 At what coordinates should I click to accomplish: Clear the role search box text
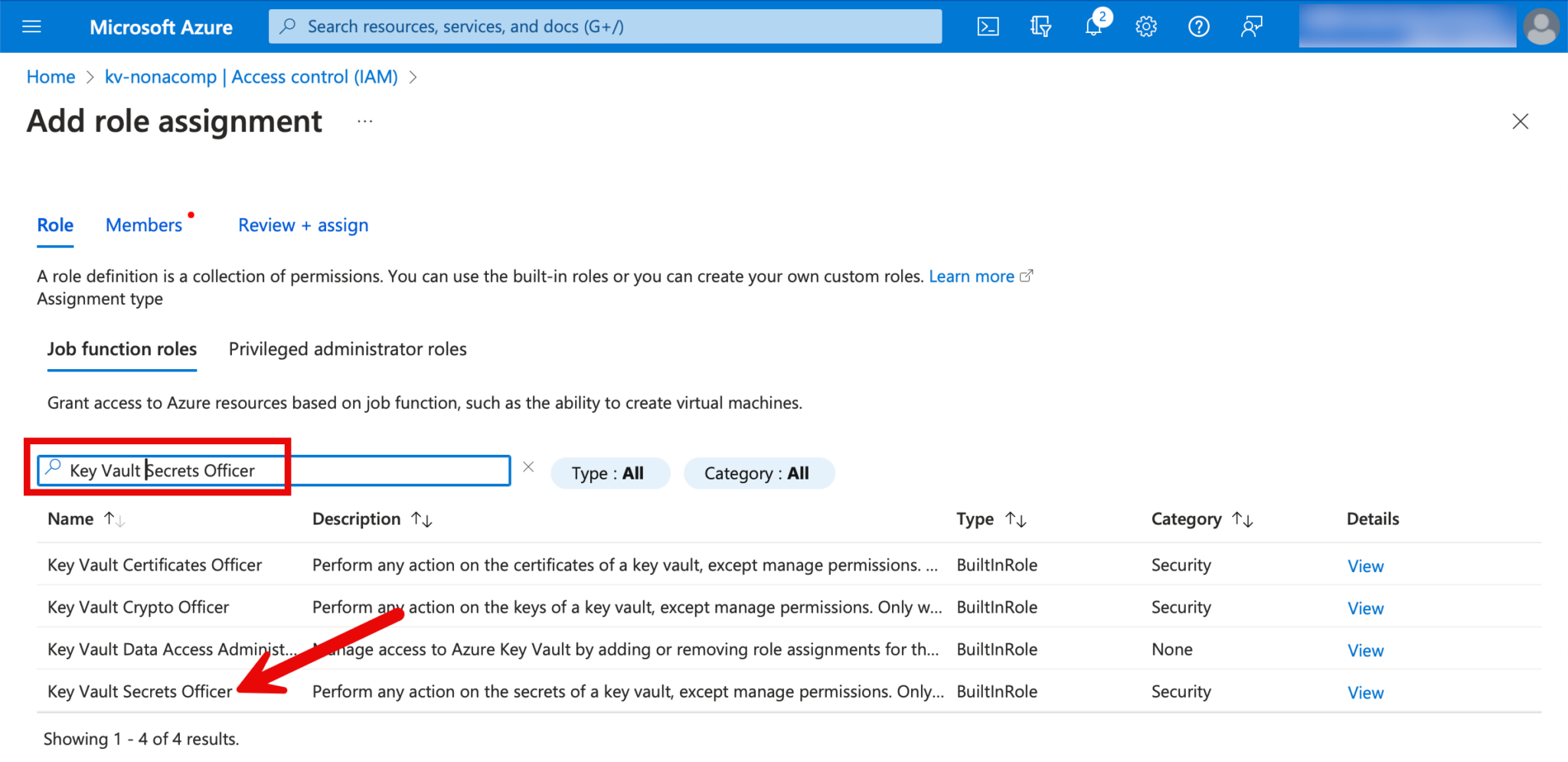(528, 467)
